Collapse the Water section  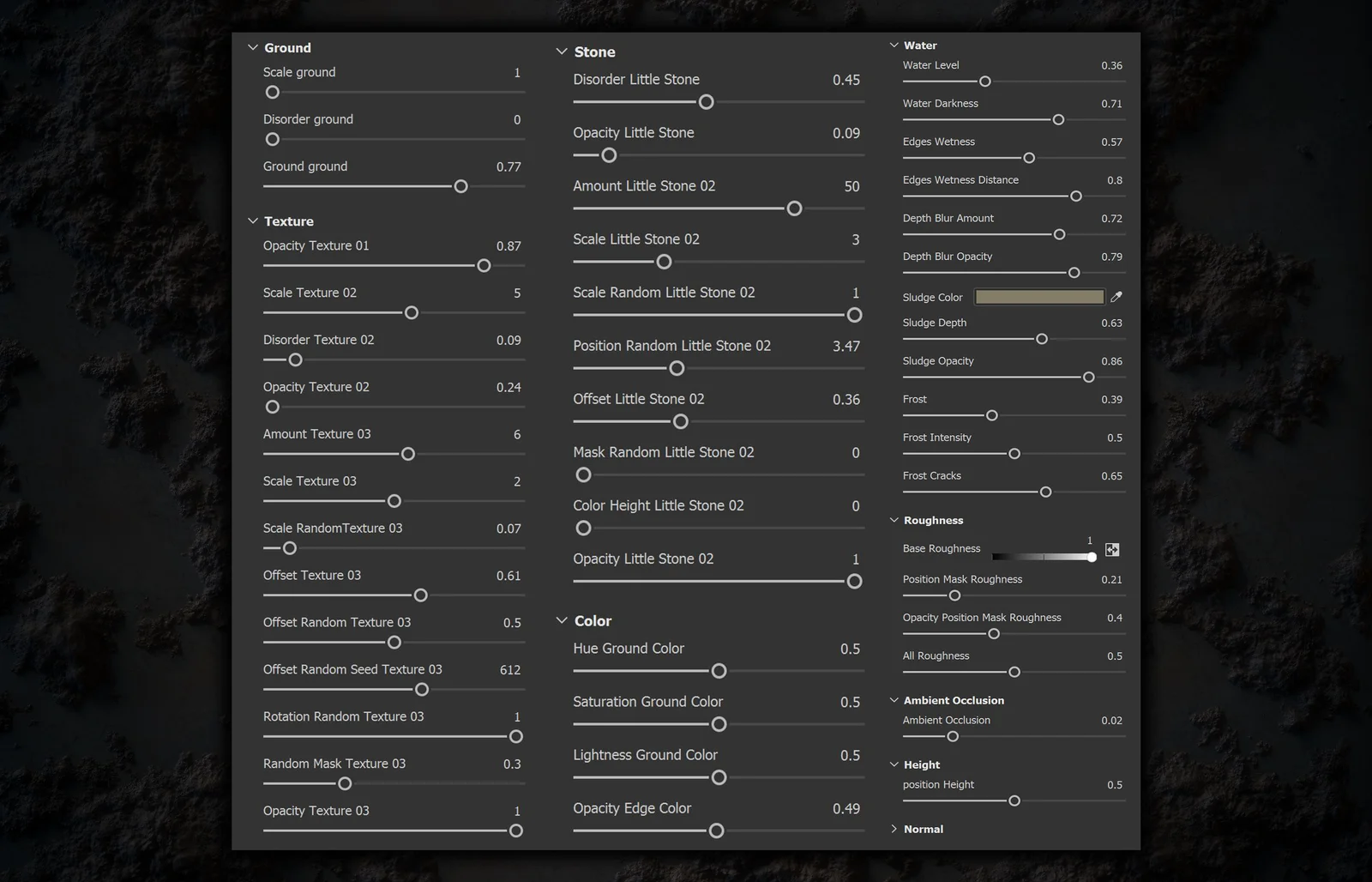[893, 45]
